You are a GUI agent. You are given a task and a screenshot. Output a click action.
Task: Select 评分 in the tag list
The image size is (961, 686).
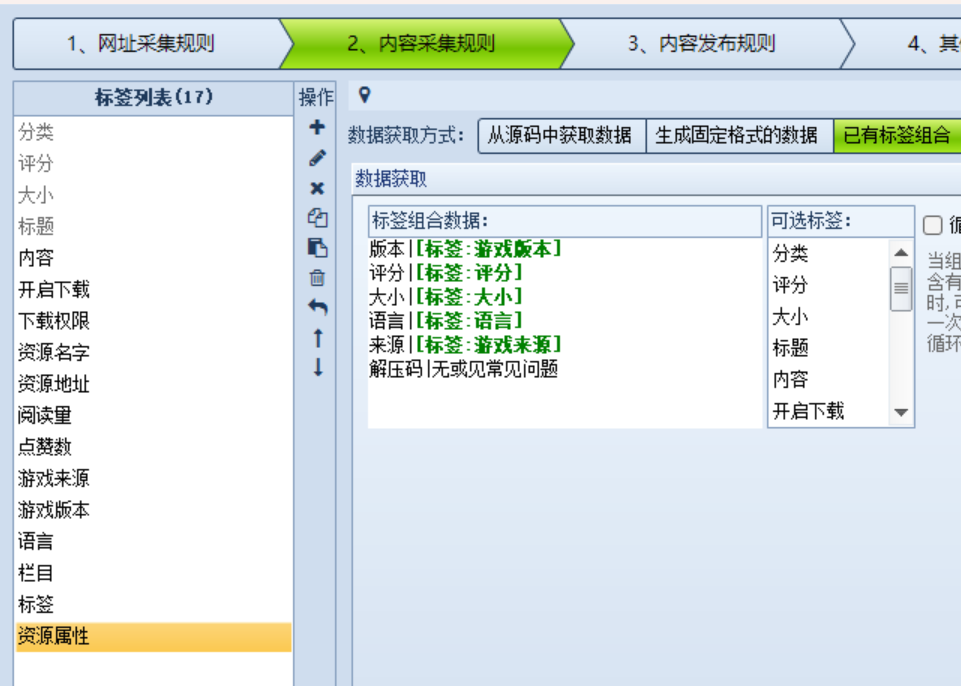[x=153, y=164]
